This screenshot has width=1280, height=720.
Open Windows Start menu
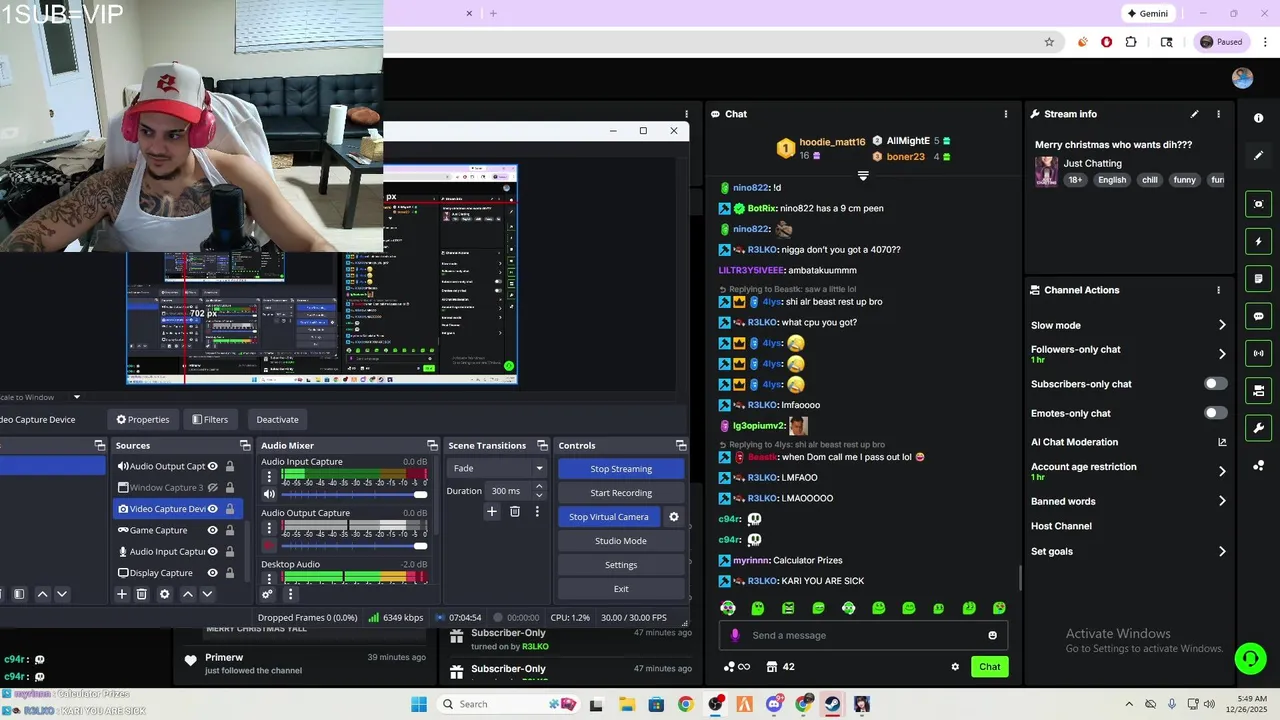tap(418, 704)
